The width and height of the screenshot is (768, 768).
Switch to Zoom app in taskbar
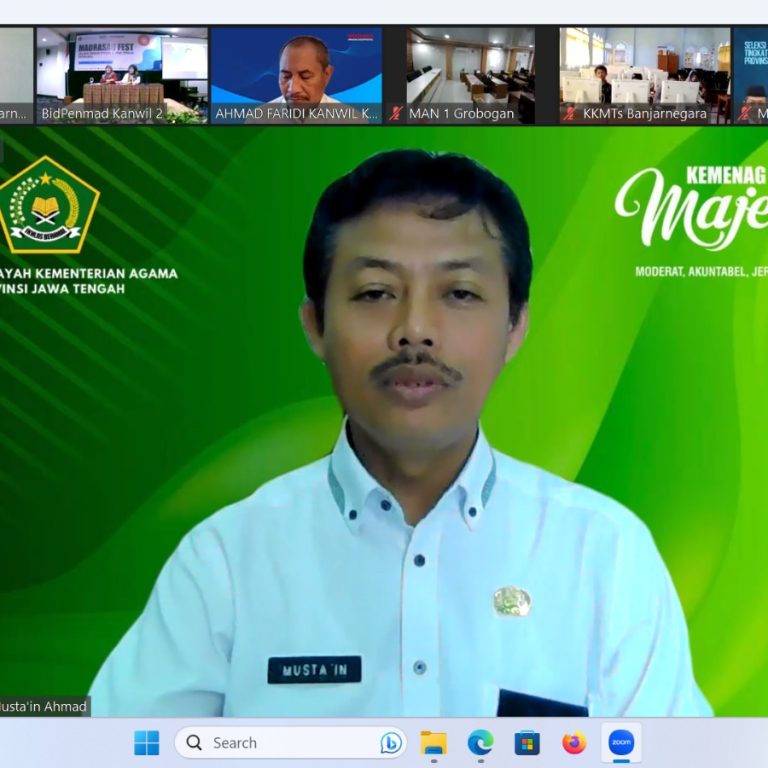tap(621, 743)
